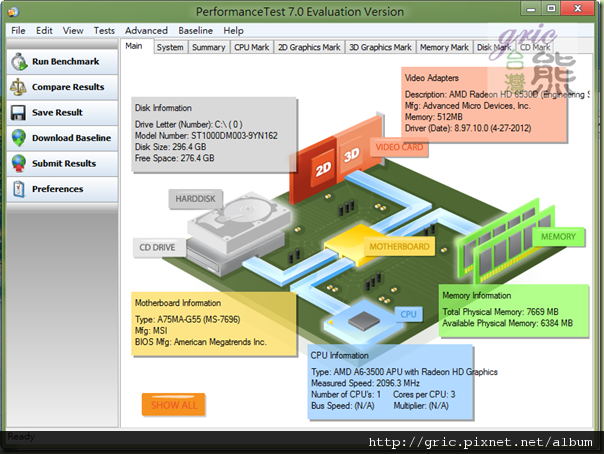Click the BIOS Mfg American Megatrends text
604x454 pixels.
click(200, 342)
